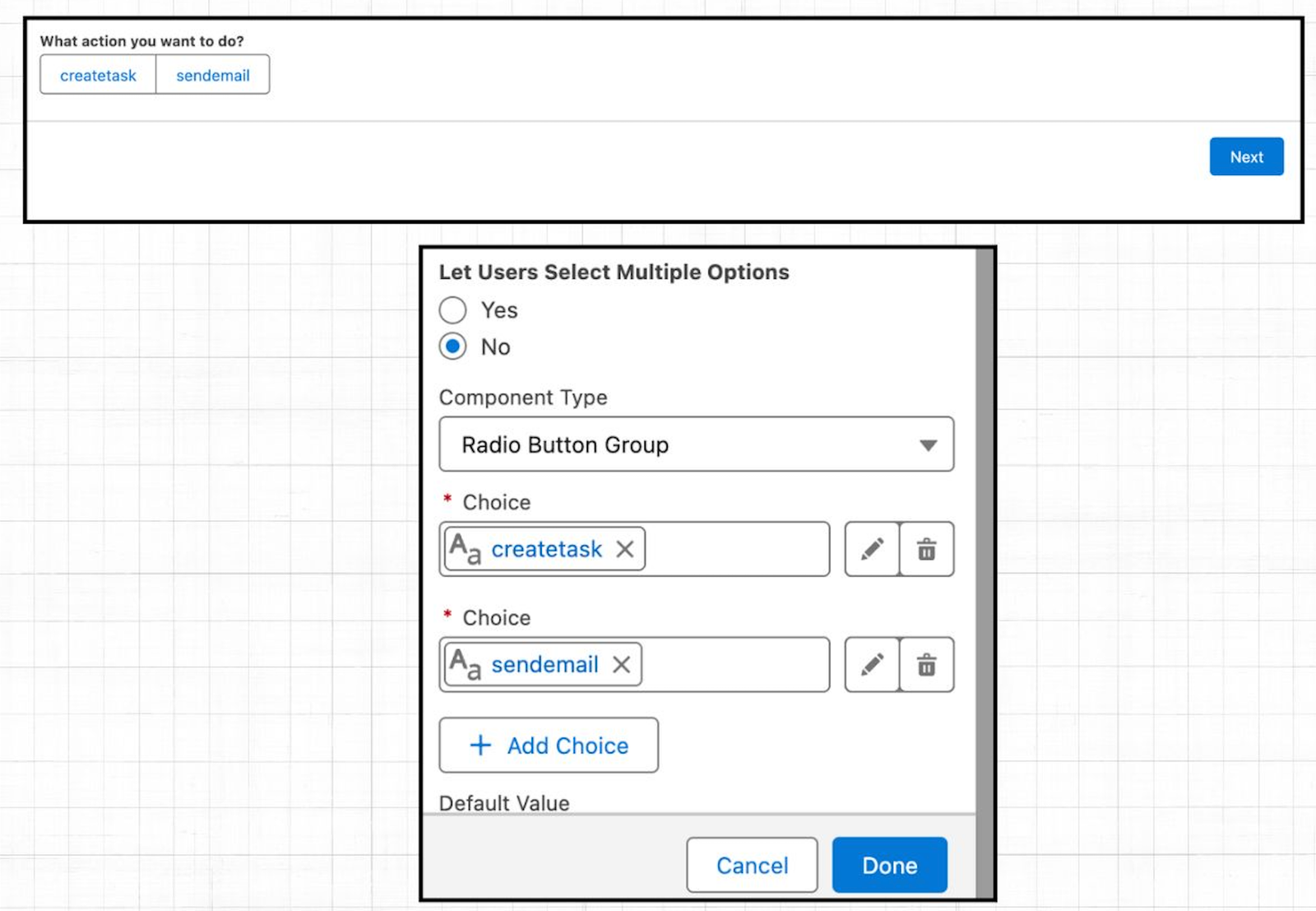
Task: Click the Aa resource icon on createtask pill
Action: pos(466,549)
